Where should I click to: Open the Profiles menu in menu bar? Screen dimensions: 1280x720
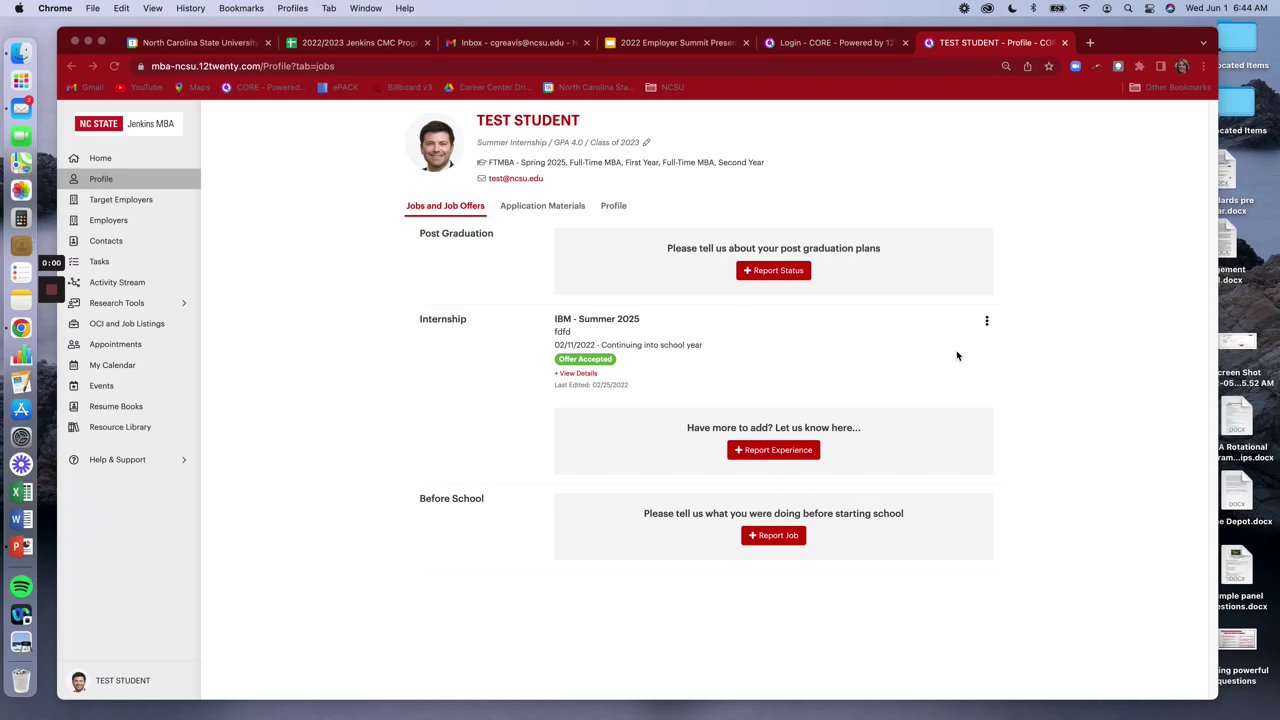[292, 8]
